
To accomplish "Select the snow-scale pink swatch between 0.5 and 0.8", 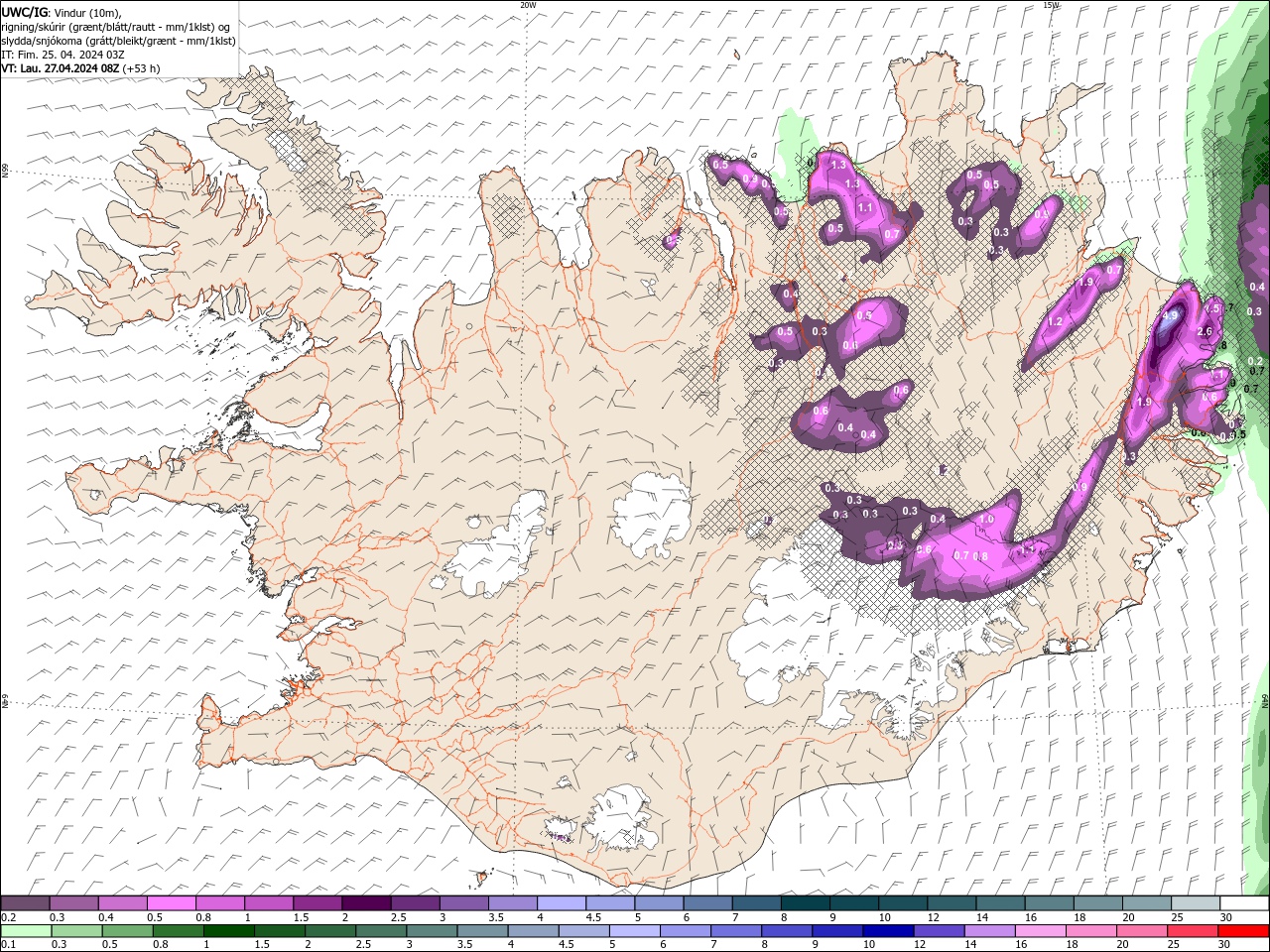I will click(171, 903).
